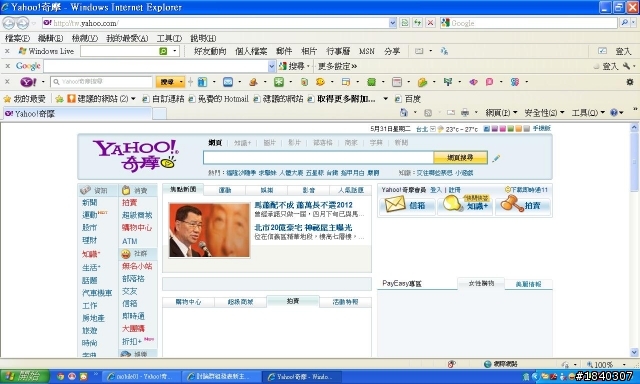The width and height of the screenshot is (640, 384).
Task: Open the address bar history dropdown arrow
Action: coord(392,23)
